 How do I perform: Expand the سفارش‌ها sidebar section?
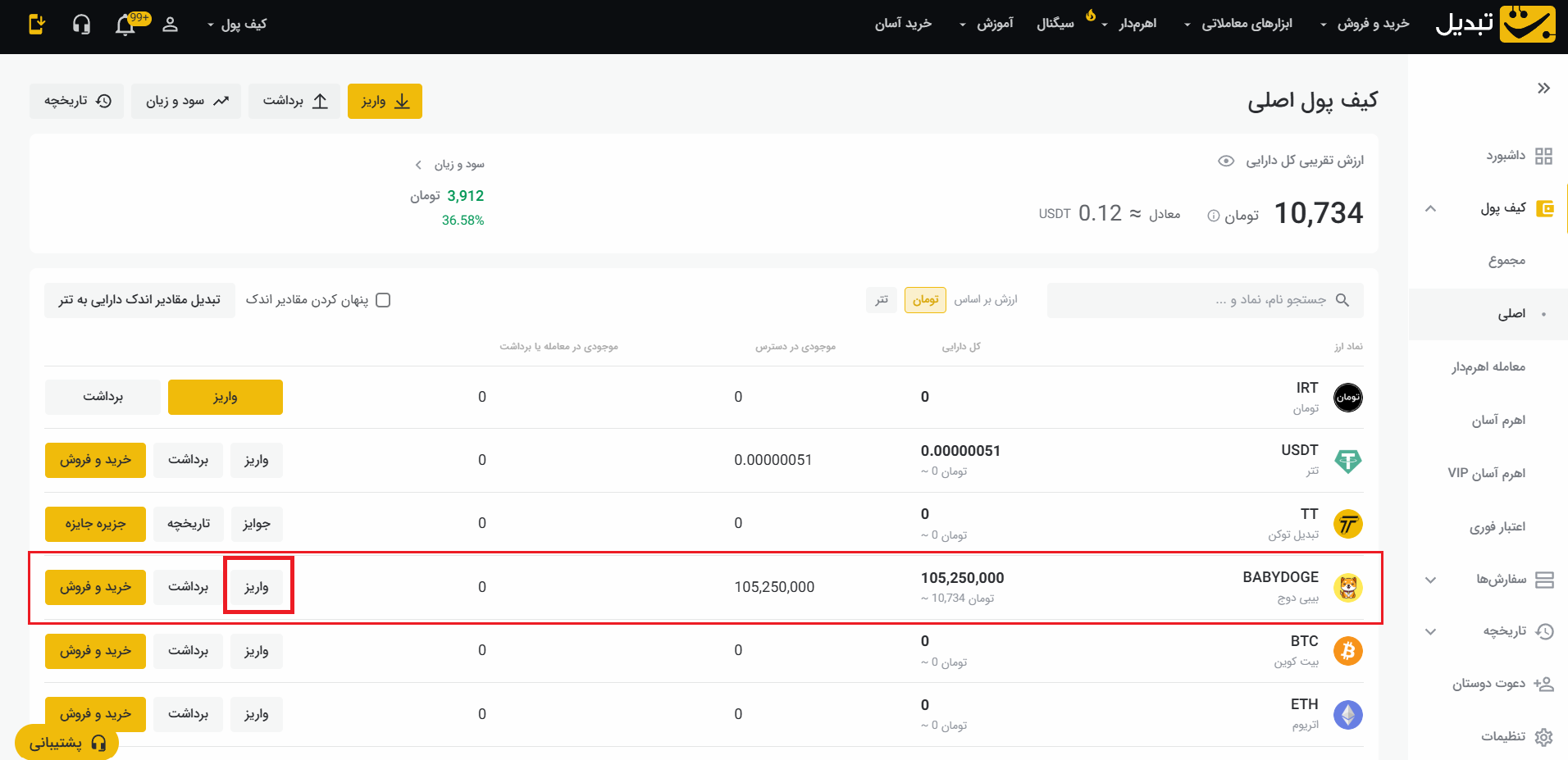coord(1501,580)
